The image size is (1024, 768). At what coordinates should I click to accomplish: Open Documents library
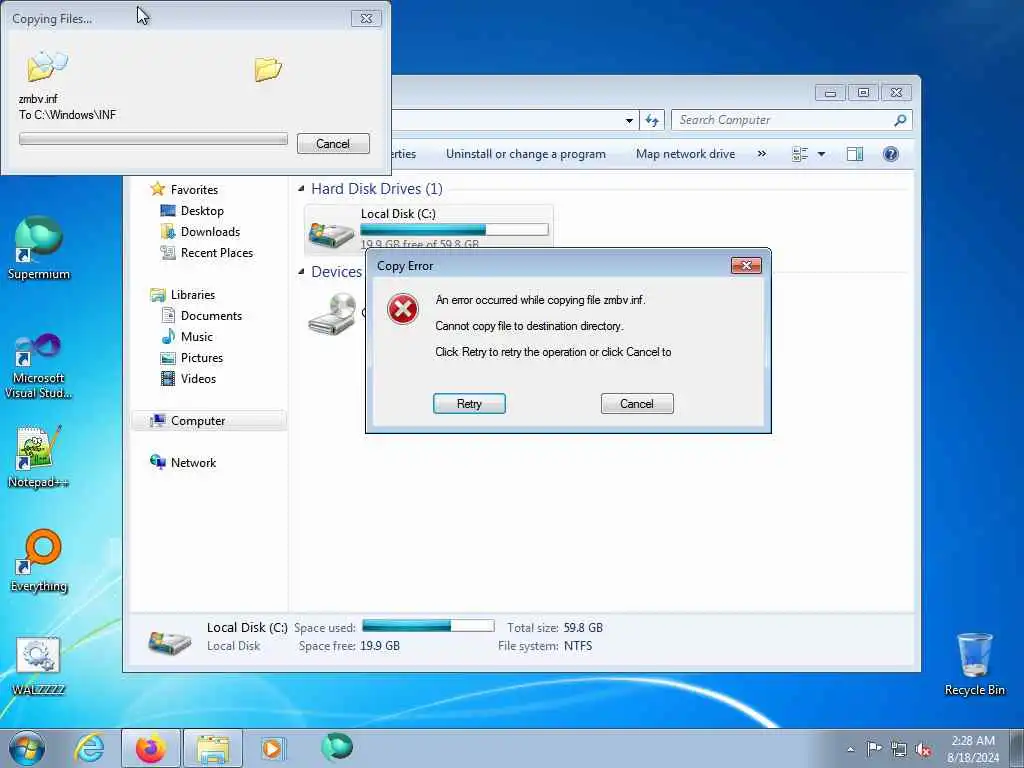[x=211, y=315]
